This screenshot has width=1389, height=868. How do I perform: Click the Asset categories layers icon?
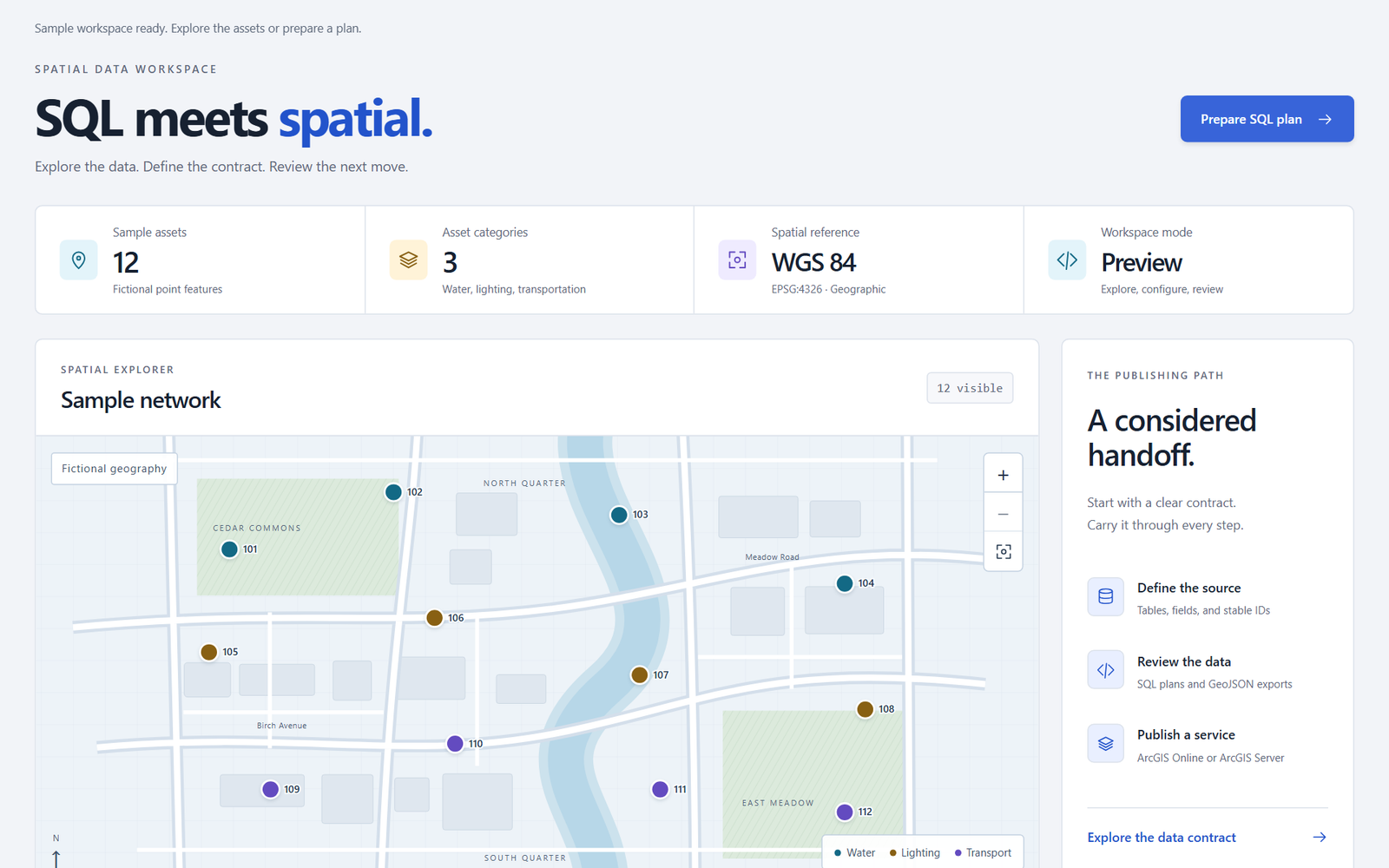[x=408, y=260]
